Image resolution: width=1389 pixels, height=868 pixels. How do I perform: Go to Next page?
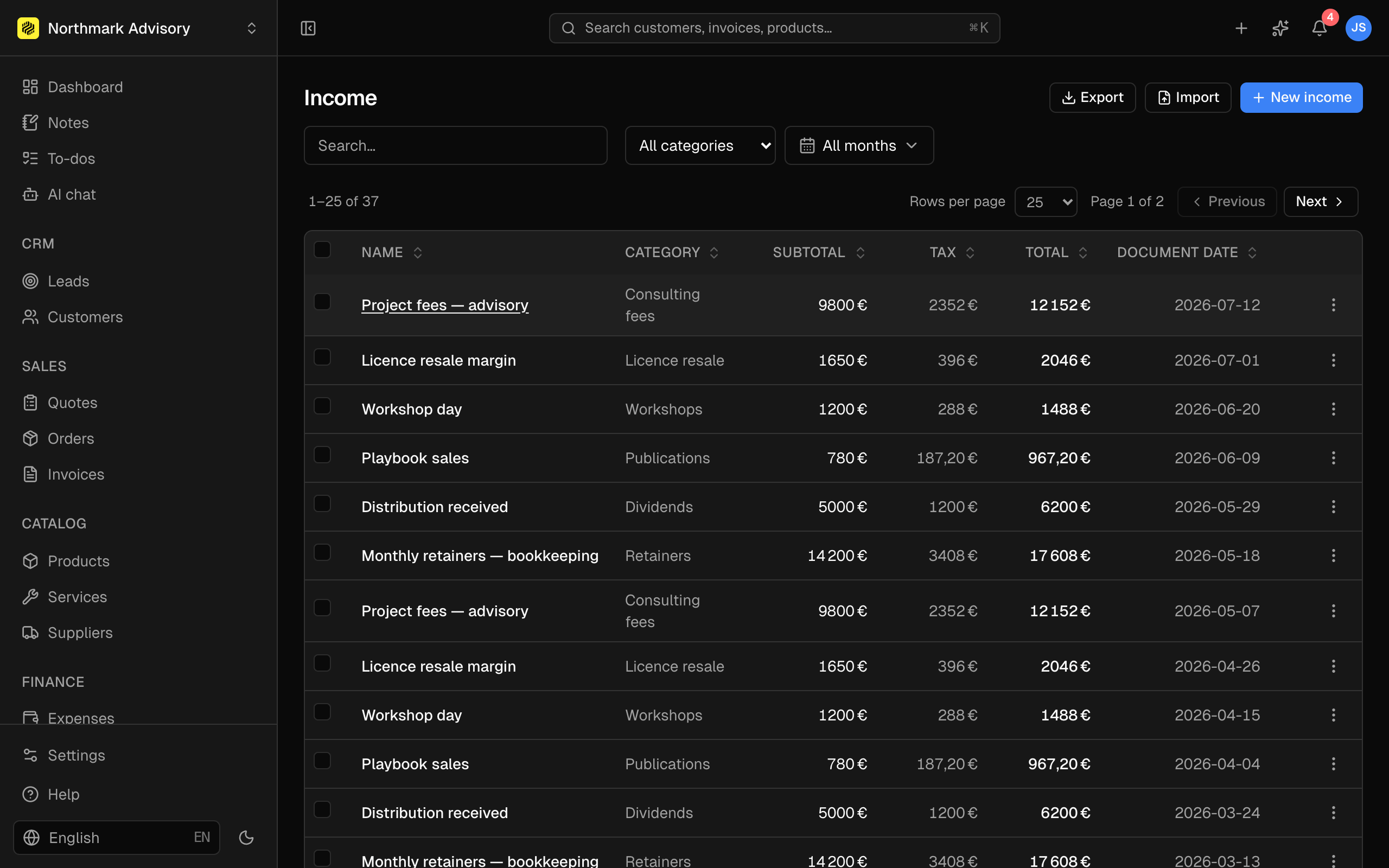pyautogui.click(x=1321, y=201)
